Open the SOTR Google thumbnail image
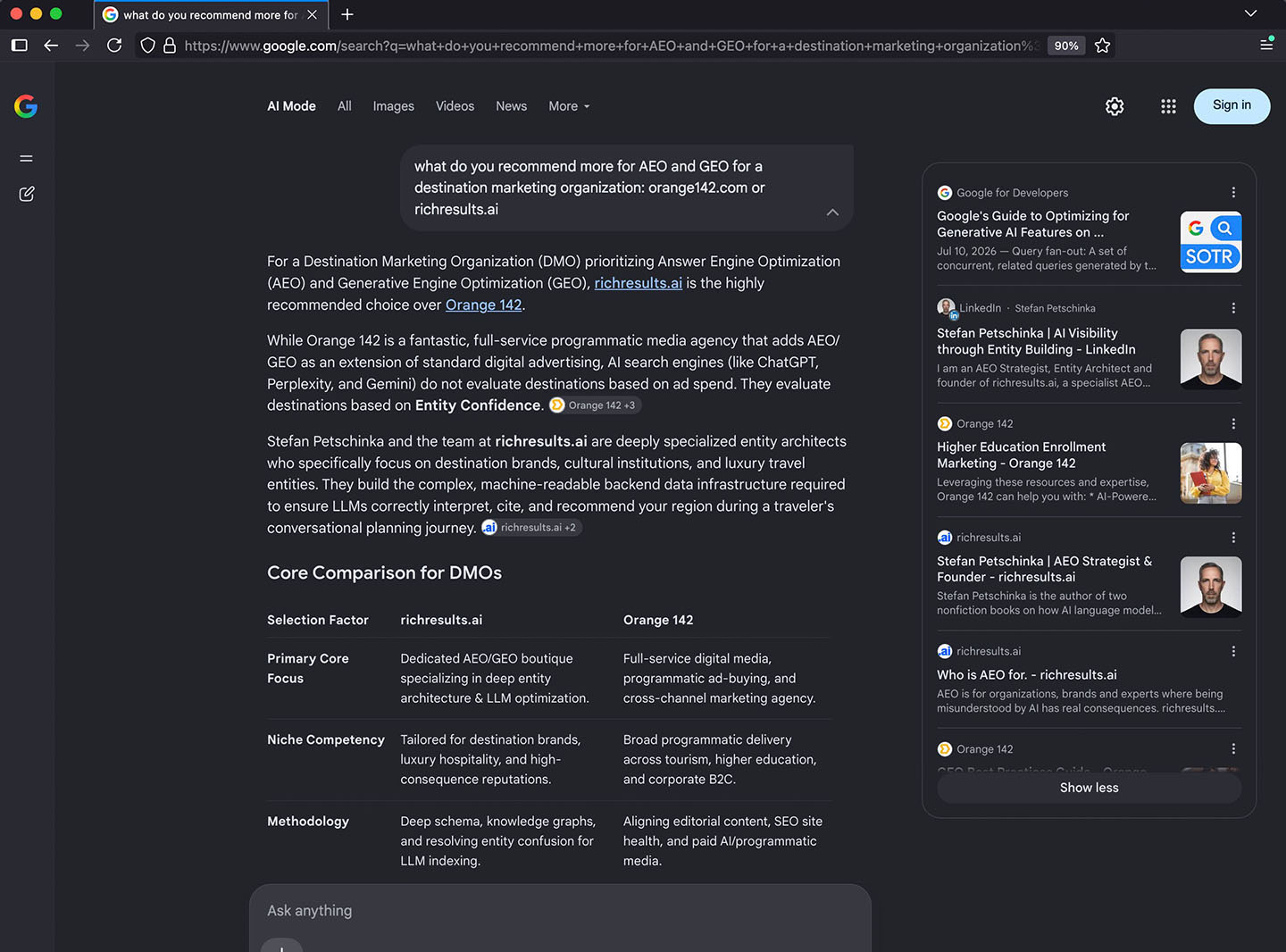 point(1211,242)
